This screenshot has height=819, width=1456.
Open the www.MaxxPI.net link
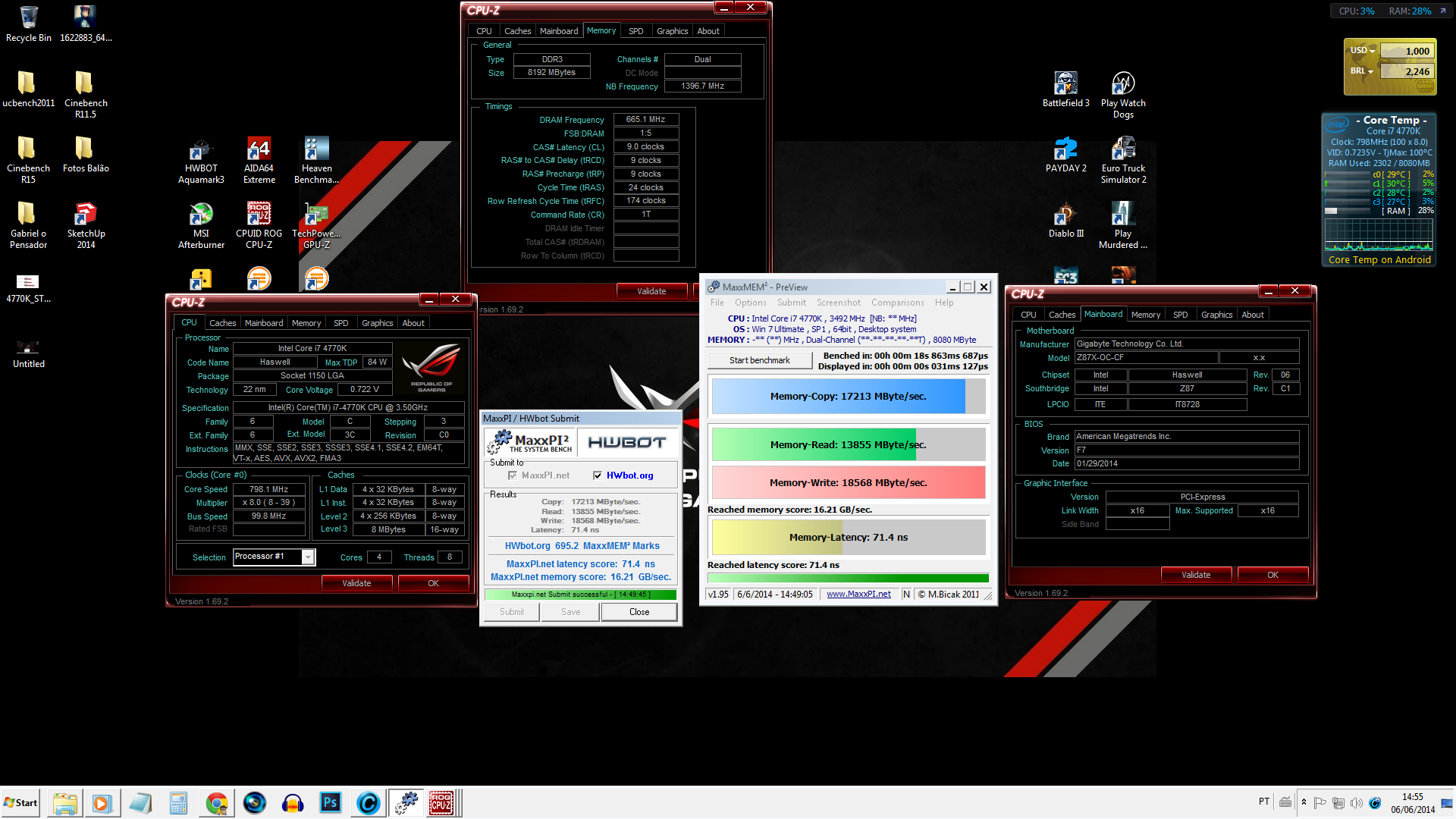[858, 595]
